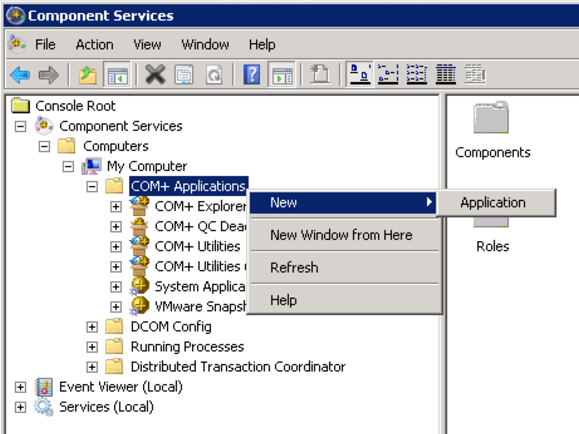The height and width of the screenshot is (434, 579).
Task: Collapse the COM+ Applications node
Action: (92, 187)
